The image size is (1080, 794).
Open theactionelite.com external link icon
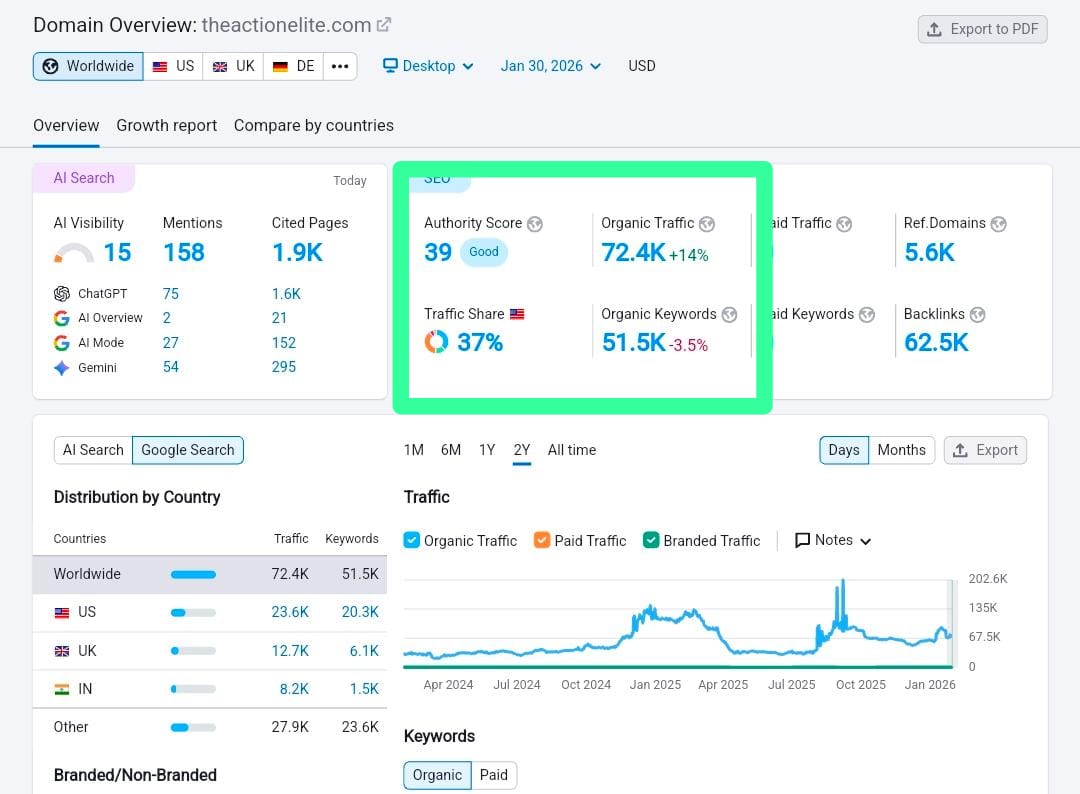[384, 25]
